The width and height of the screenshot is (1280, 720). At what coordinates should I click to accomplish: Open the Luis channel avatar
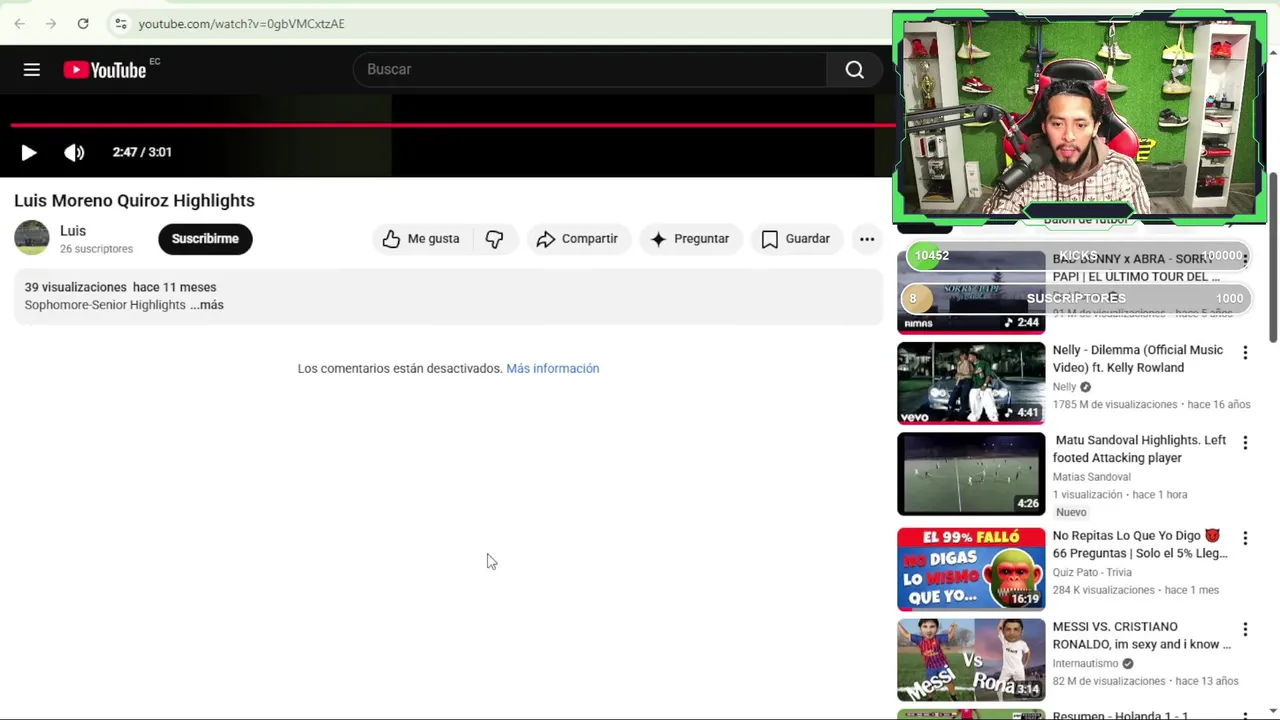(31, 238)
